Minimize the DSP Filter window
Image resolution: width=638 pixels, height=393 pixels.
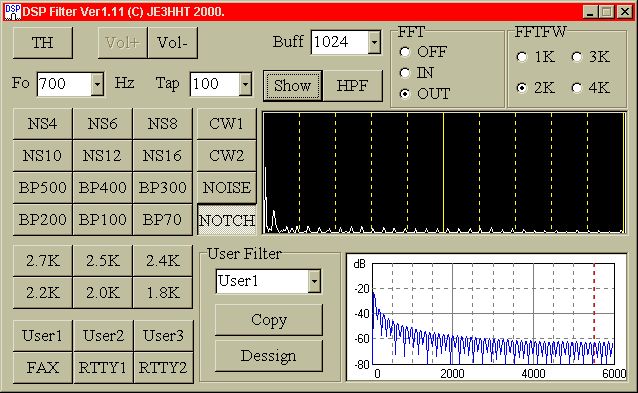click(590, 12)
